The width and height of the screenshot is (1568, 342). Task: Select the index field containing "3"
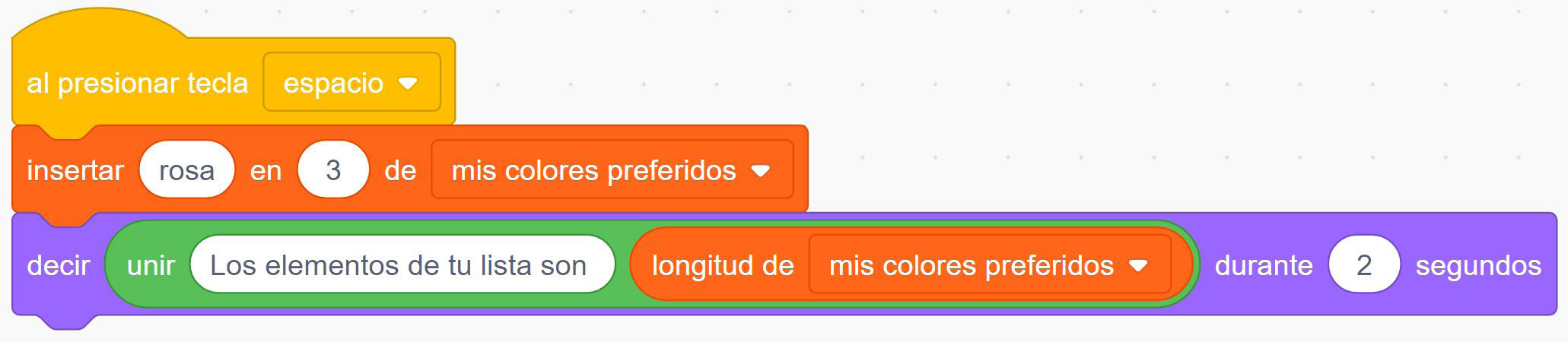[332, 170]
